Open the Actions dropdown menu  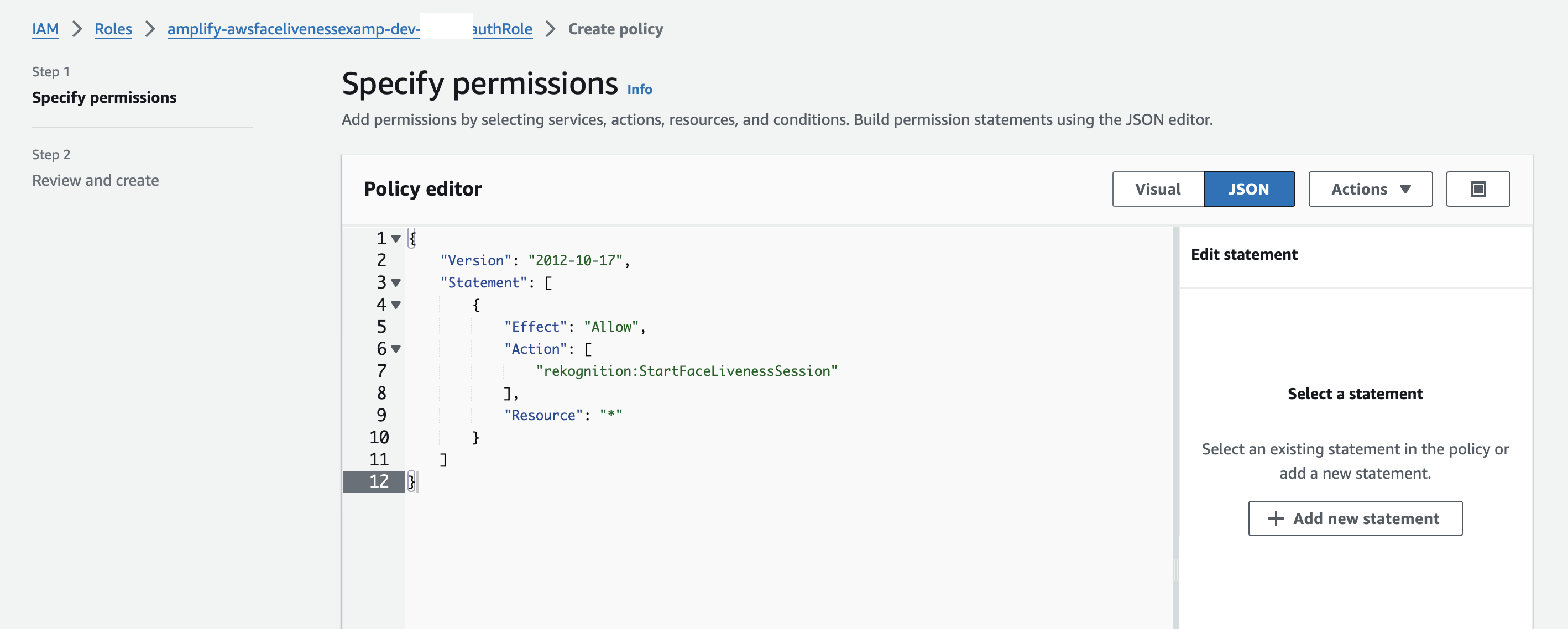coord(1370,189)
